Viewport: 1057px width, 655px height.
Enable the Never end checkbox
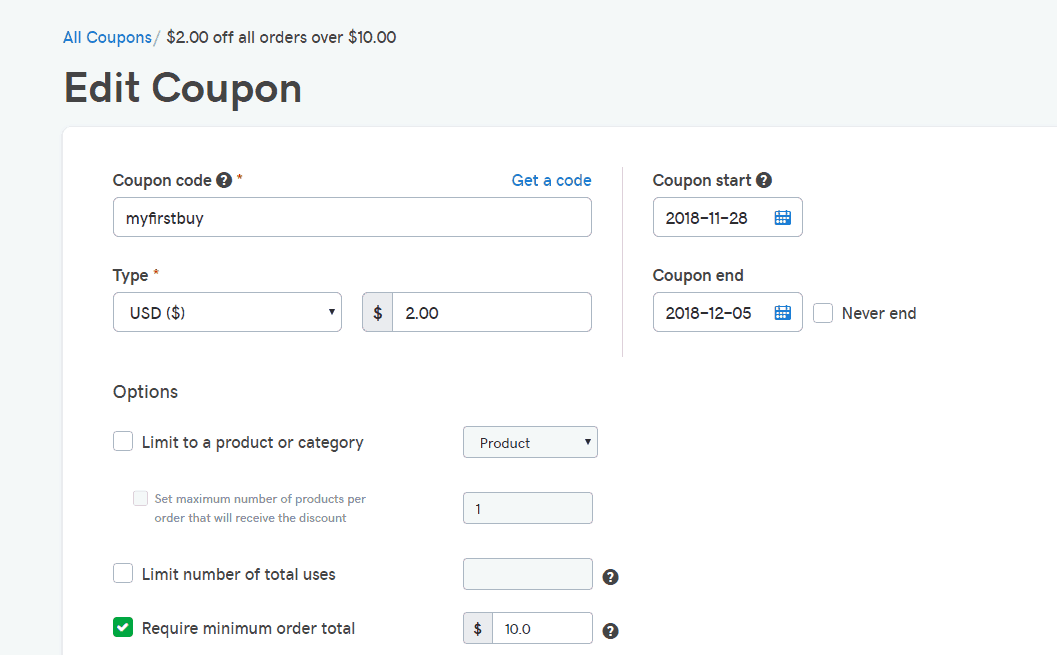coord(823,313)
